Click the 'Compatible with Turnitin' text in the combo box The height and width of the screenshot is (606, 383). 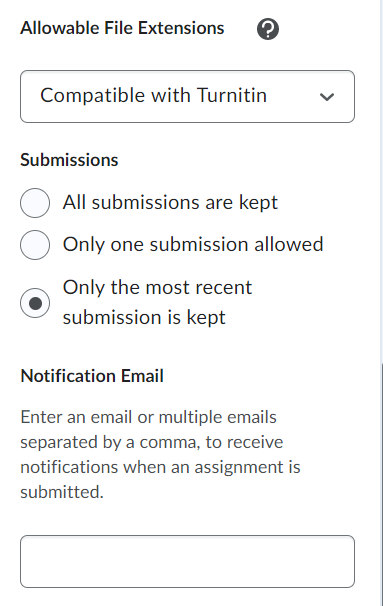[153, 95]
